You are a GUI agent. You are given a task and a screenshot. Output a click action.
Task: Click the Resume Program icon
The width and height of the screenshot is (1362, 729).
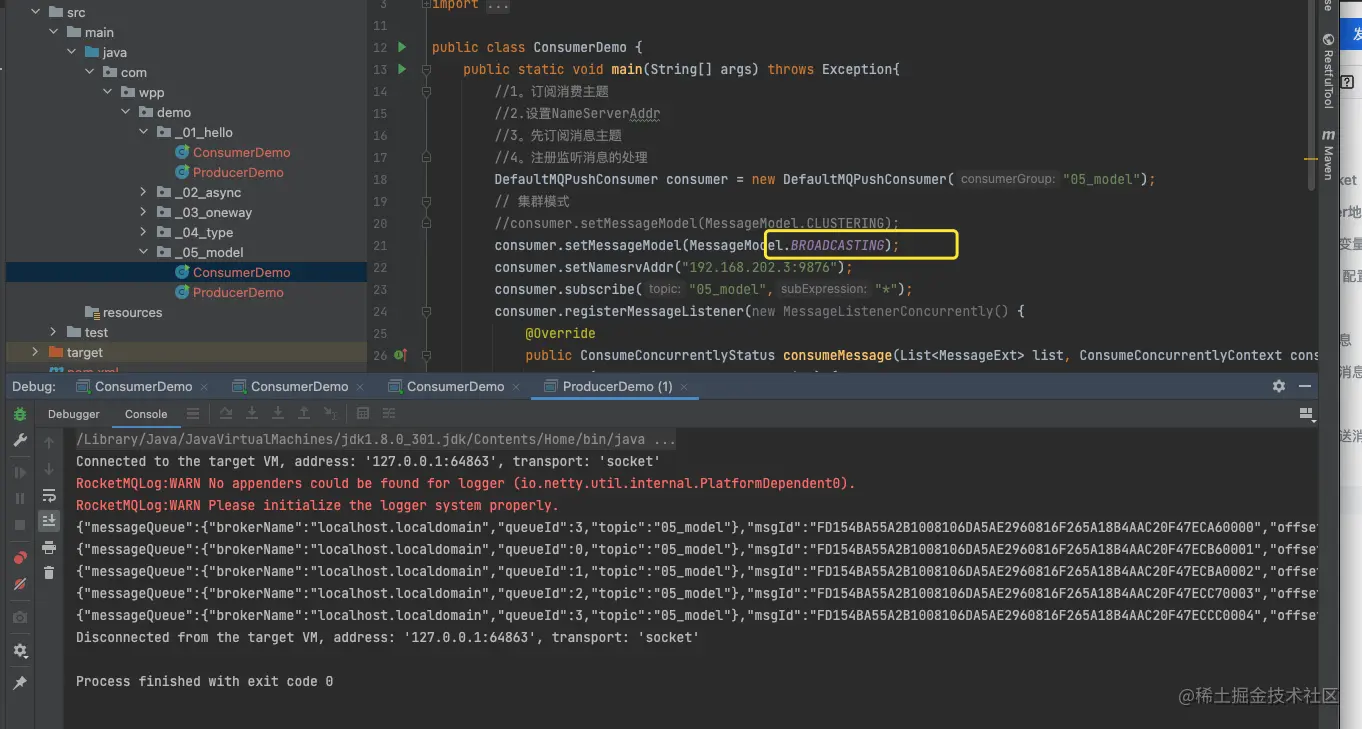[20, 472]
